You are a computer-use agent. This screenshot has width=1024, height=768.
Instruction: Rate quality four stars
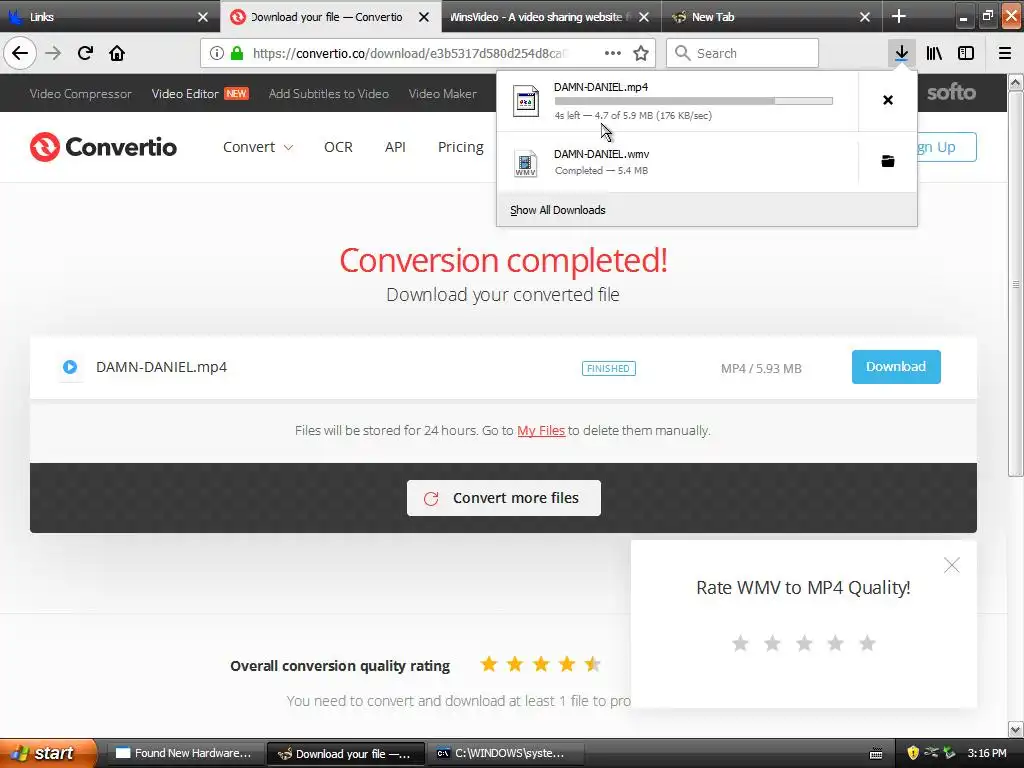(835, 643)
